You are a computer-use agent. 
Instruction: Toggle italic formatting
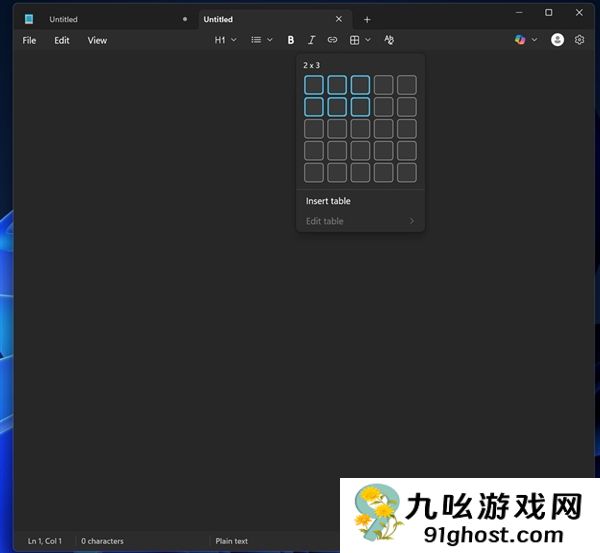click(311, 40)
